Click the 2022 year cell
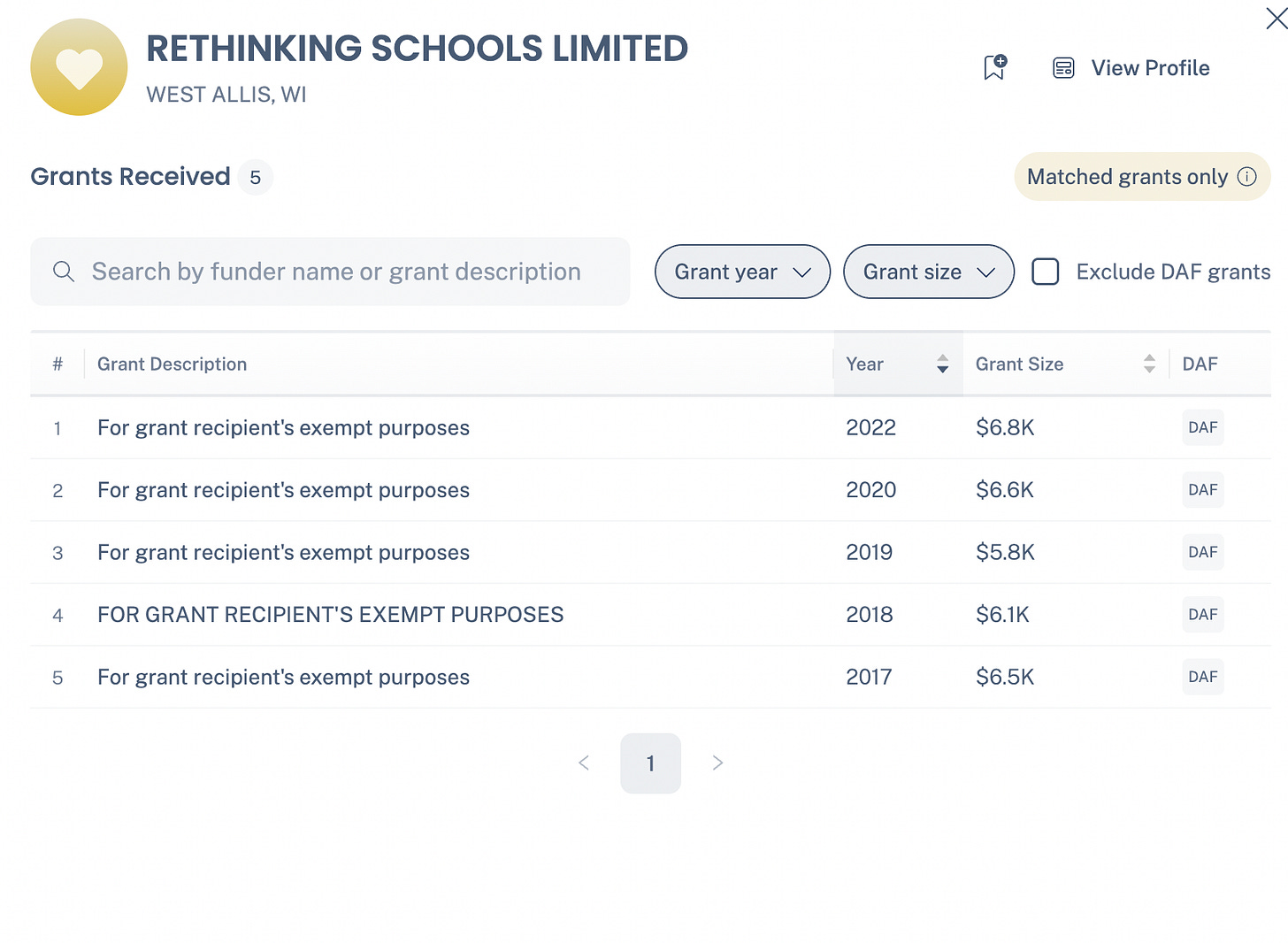 pos(870,428)
